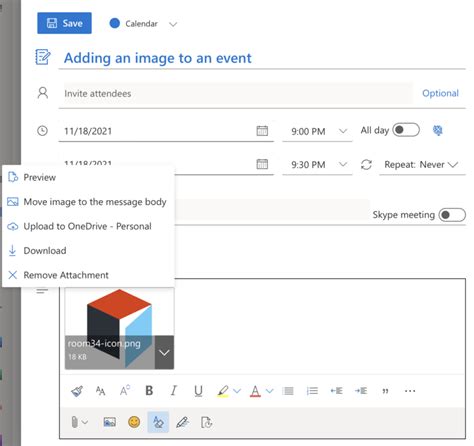The height and width of the screenshot is (446, 474).
Task: Apply the yellow highlight color
Action: (x=223, y=391)
